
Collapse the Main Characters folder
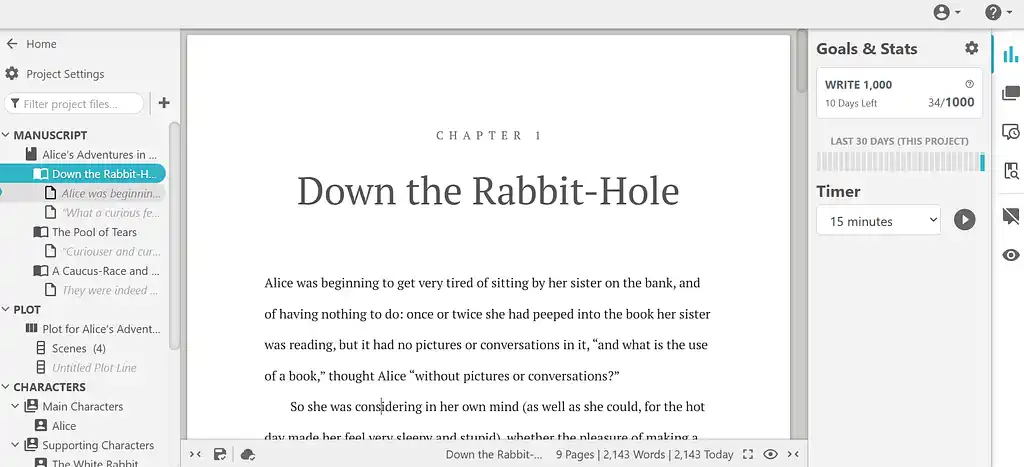pyautogui.click(x=16, y=406)
